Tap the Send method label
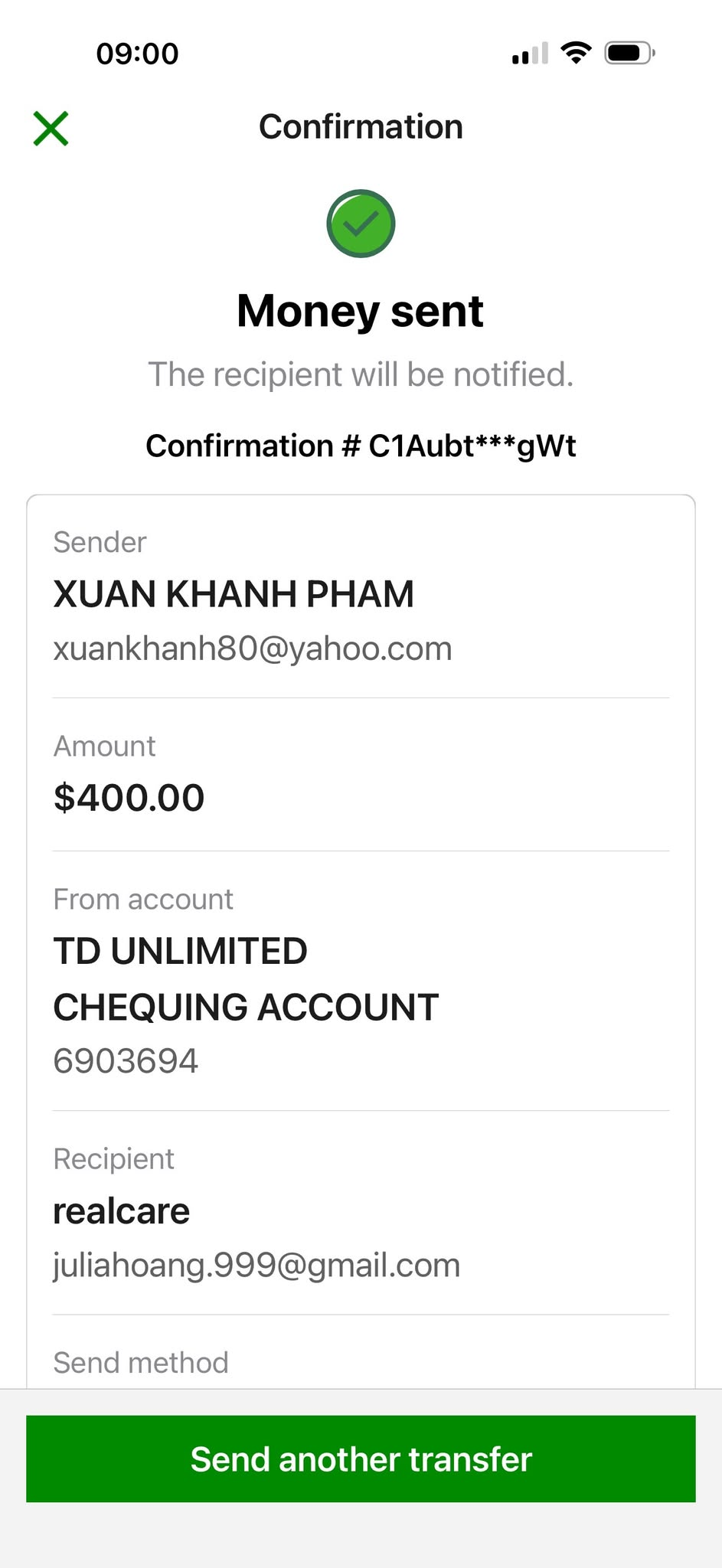 141,1363
